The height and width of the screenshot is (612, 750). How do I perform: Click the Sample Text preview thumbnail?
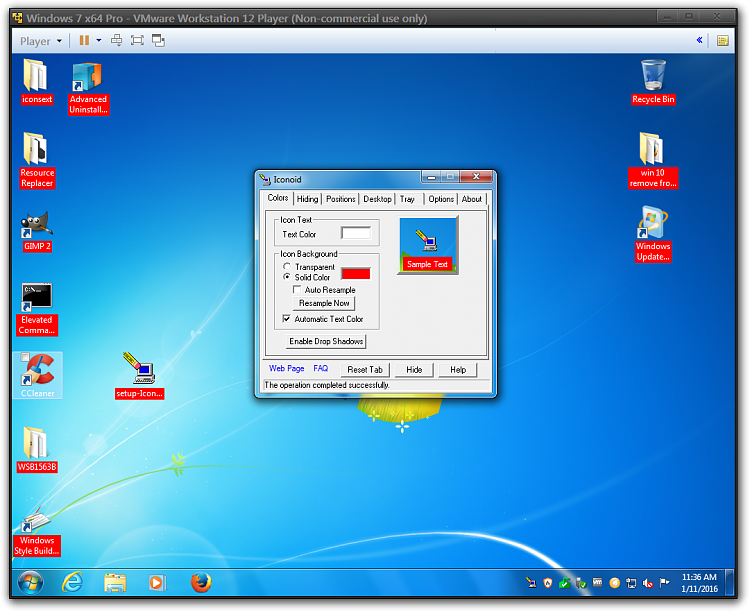coord(428,245)
